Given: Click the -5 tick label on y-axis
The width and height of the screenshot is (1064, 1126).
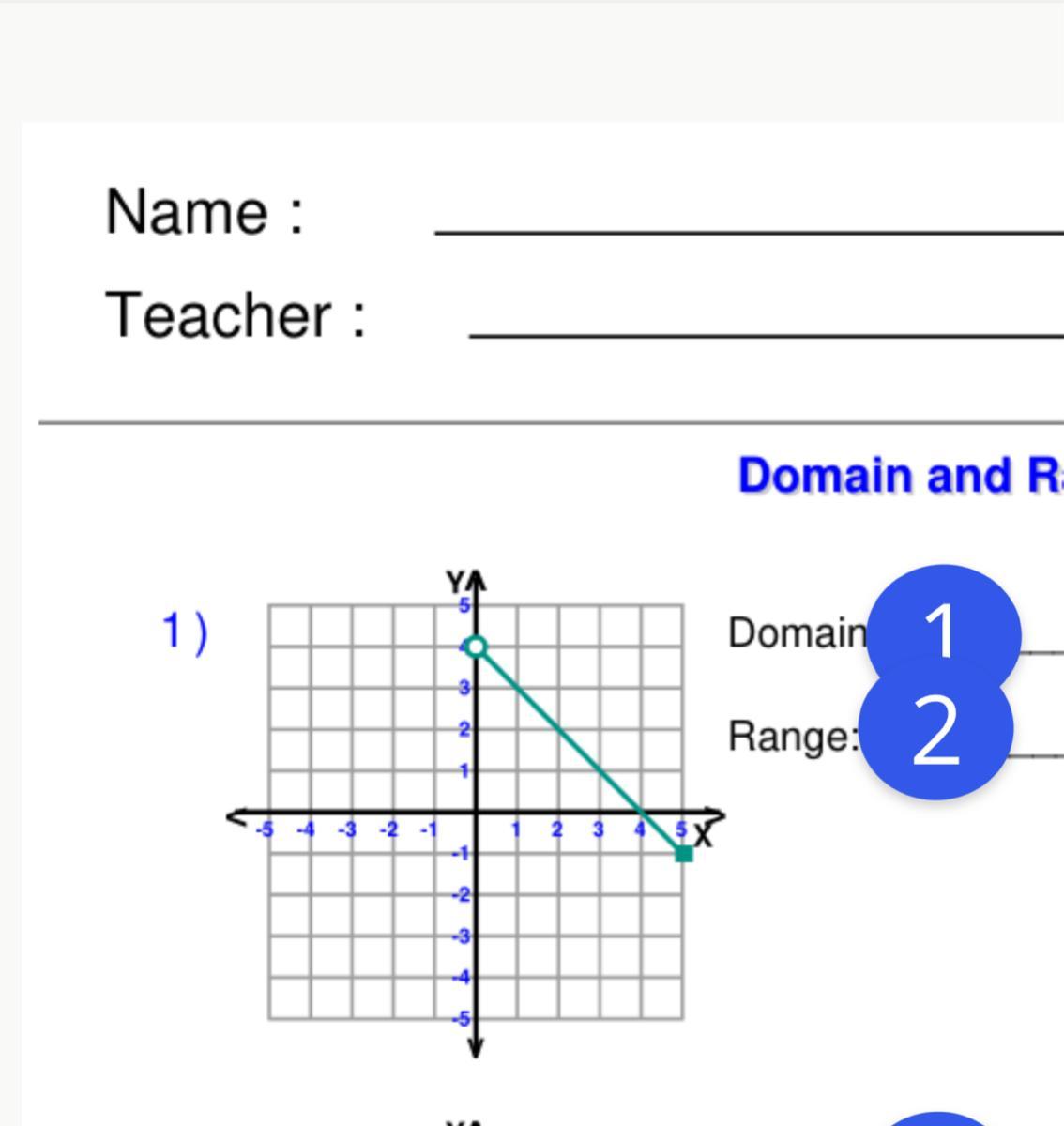Looking at the screenshot, I should tap(461, 1019).
